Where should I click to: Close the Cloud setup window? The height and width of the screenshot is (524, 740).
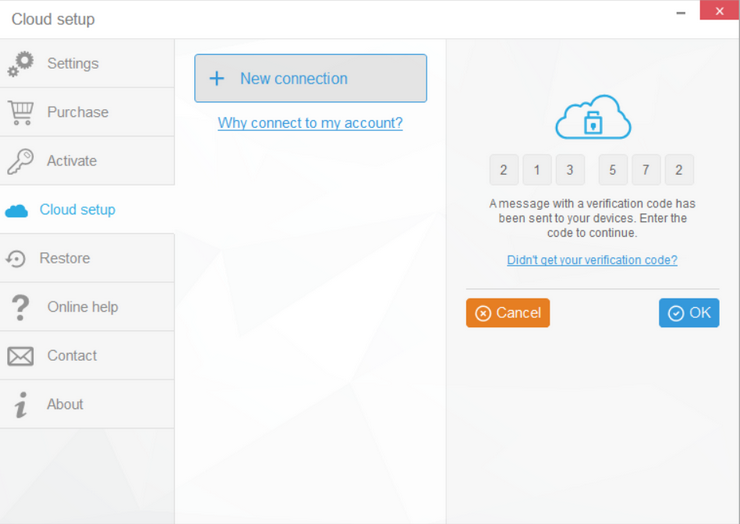coord(719,10)
